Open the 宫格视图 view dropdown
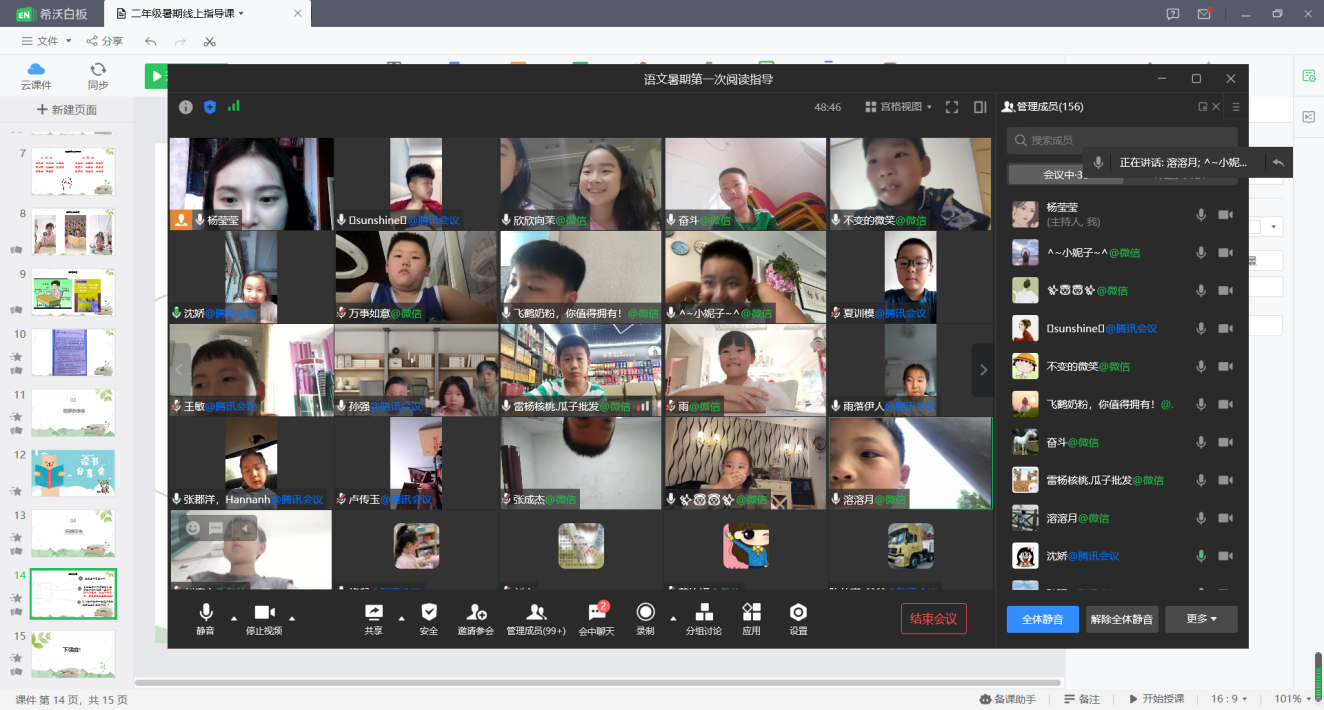Image resolution: width=1324 pixels, height=710 pixels. 898,107
